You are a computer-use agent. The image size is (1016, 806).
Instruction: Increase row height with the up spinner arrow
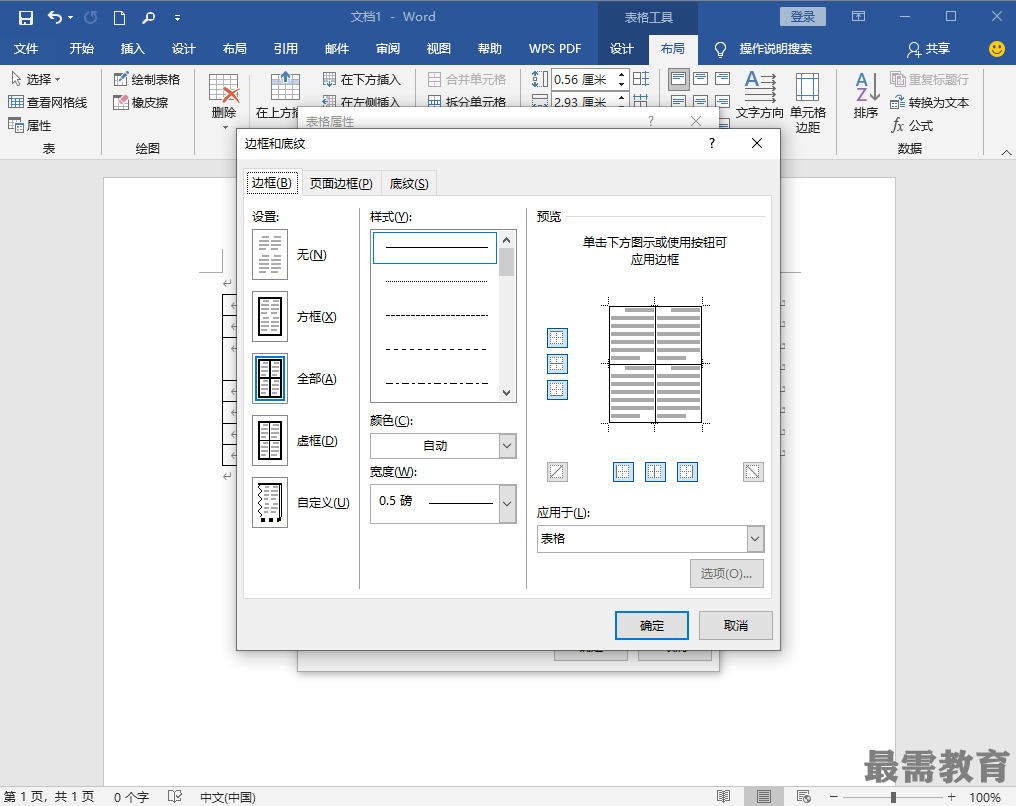pos(621,75)
